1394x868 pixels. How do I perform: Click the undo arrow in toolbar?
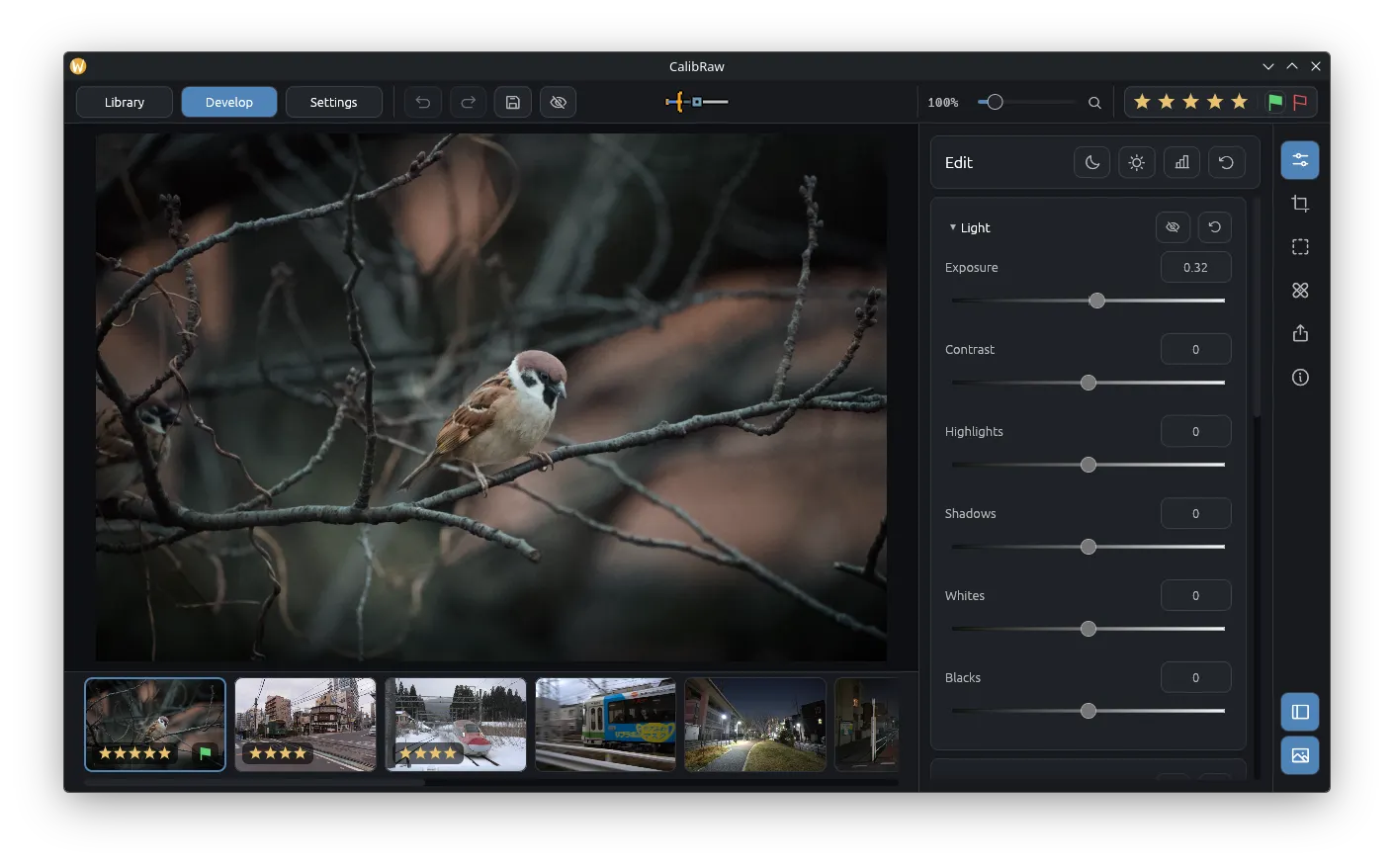423,102
